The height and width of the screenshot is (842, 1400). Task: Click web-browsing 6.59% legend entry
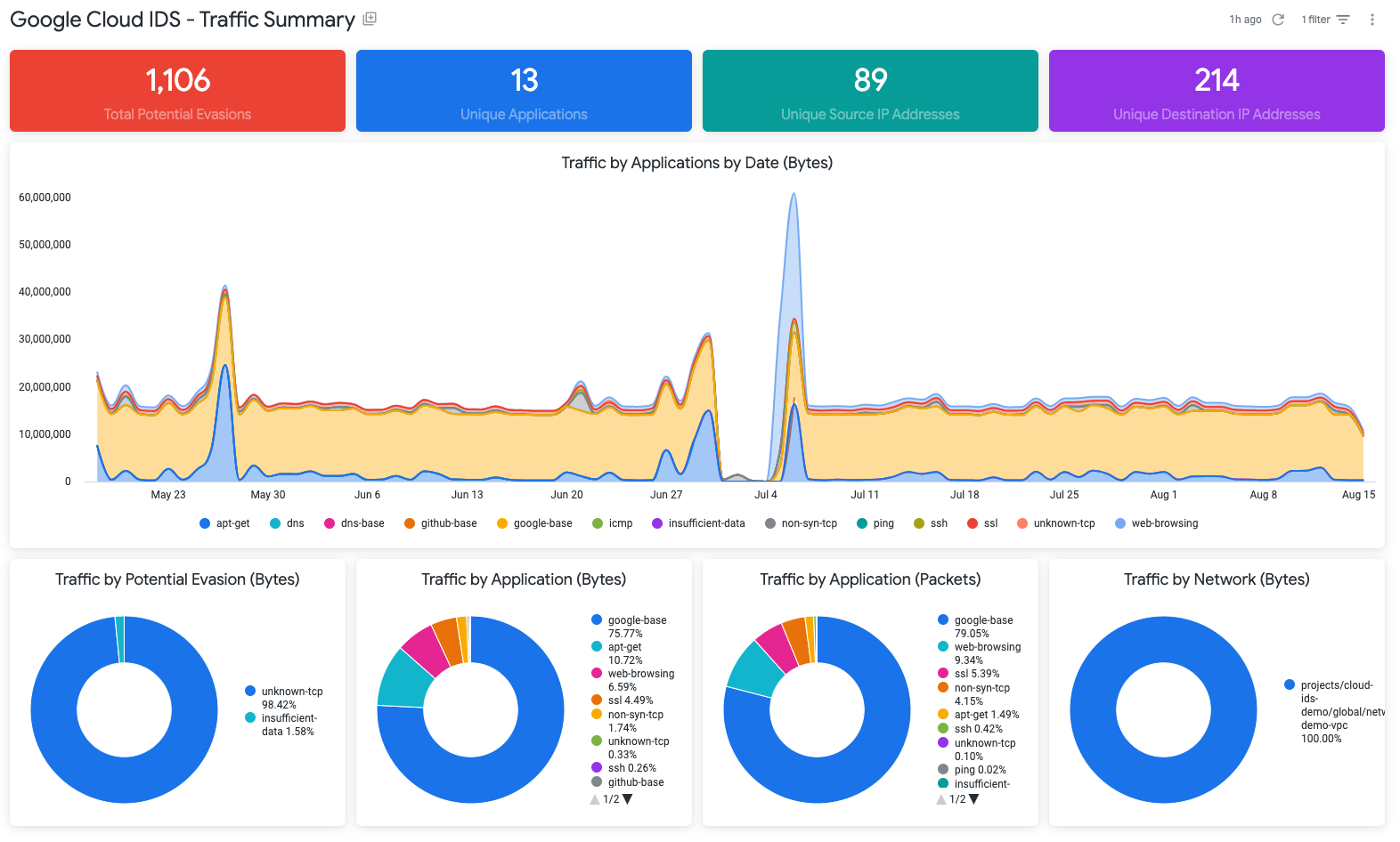tap(633, 680)
